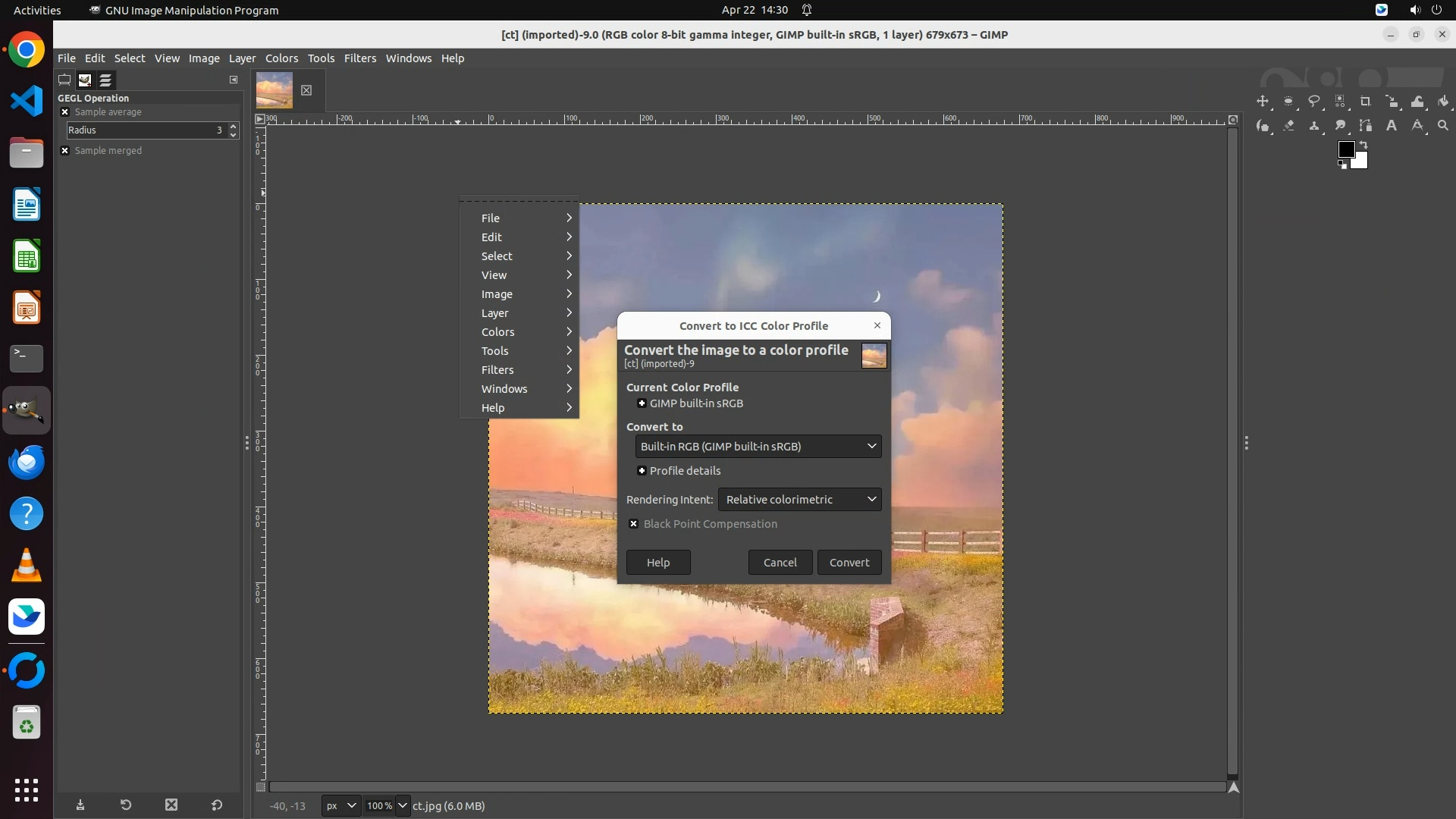Open Filters in the menu bar
The image size is (1456, 819).
pos(359,58)
